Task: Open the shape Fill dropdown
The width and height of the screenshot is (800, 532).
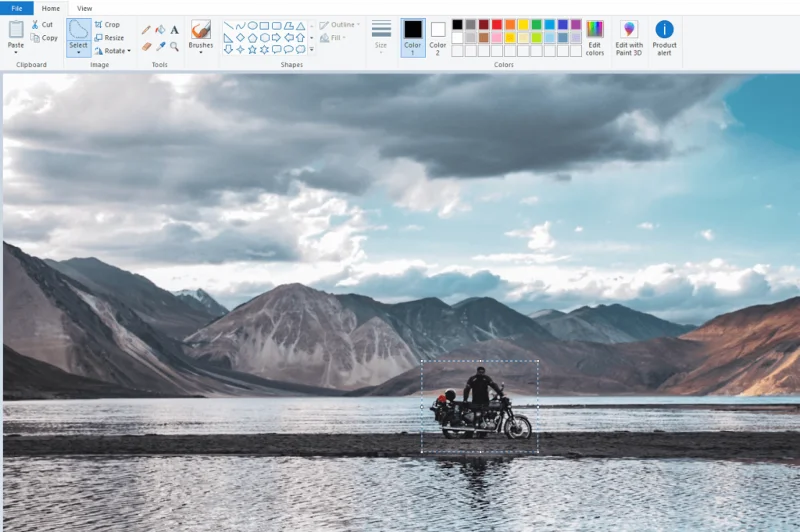Action: (333, 38)
